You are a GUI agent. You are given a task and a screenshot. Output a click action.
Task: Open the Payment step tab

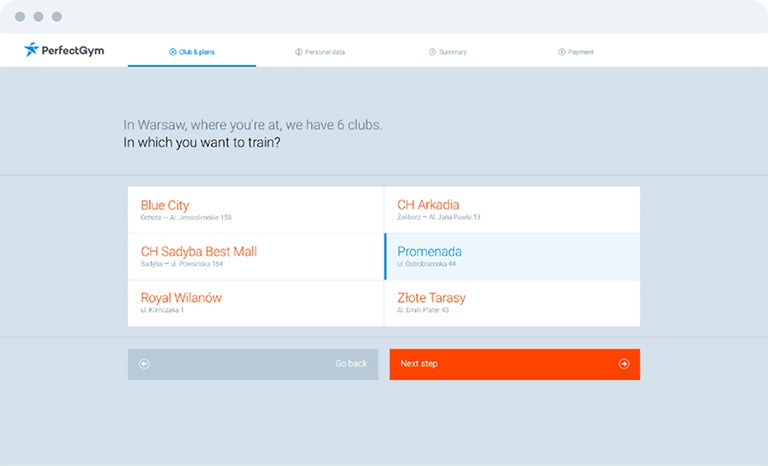(576, 52)
